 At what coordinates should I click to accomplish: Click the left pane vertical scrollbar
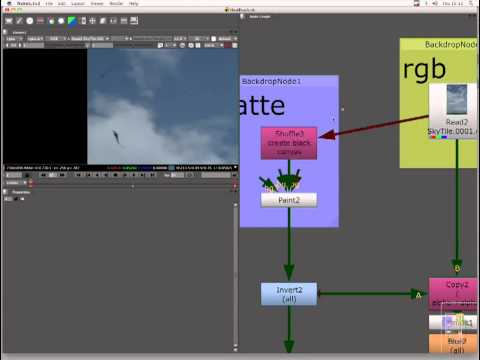(x=236, y=275)
